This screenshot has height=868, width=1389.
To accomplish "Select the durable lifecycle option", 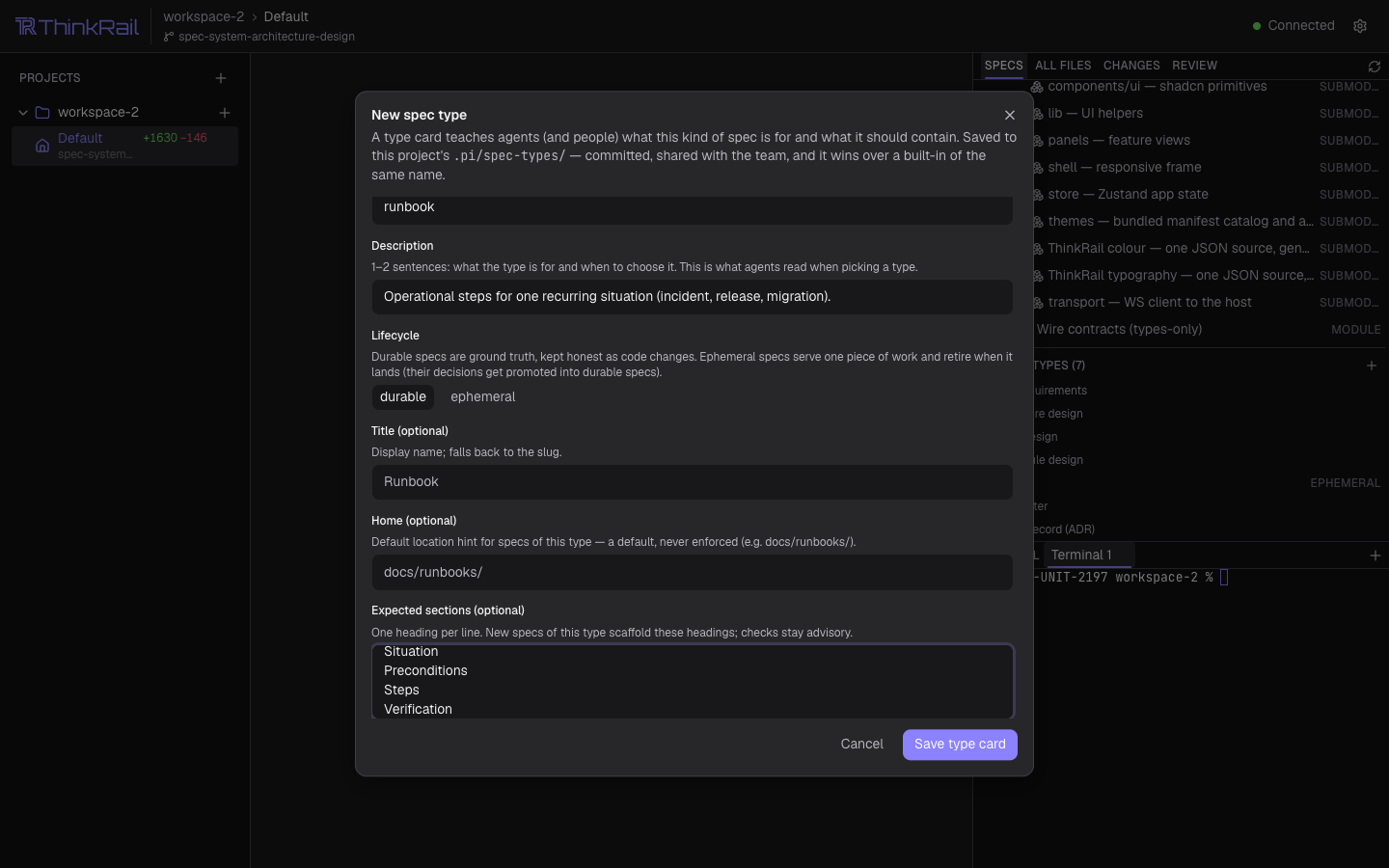I will 403,397.
